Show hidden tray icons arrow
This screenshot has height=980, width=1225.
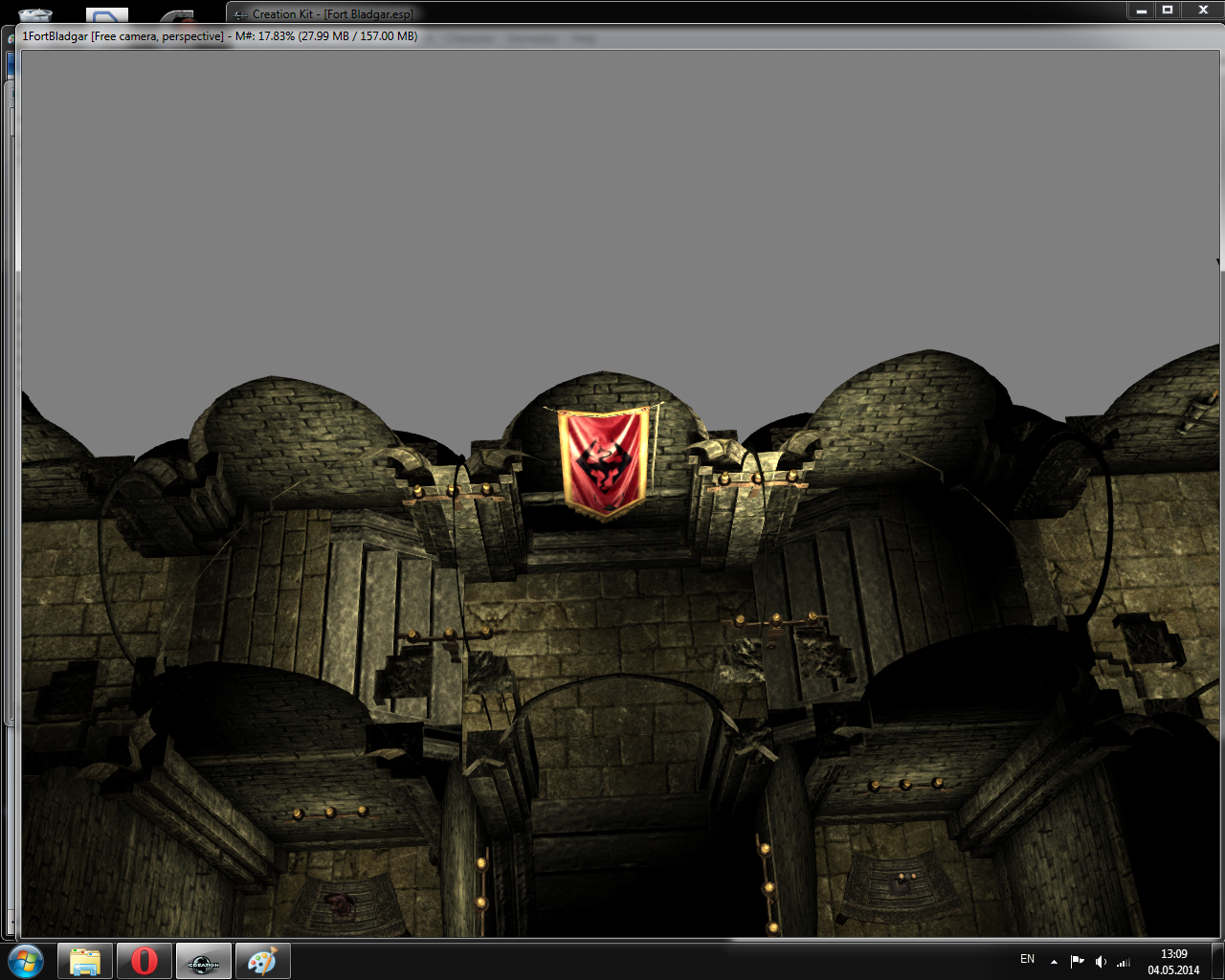[1054, 961]
